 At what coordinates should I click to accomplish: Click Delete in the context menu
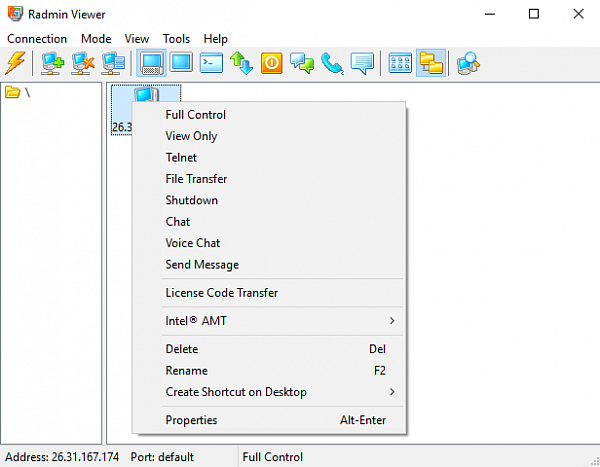click(x=182, y=349)
